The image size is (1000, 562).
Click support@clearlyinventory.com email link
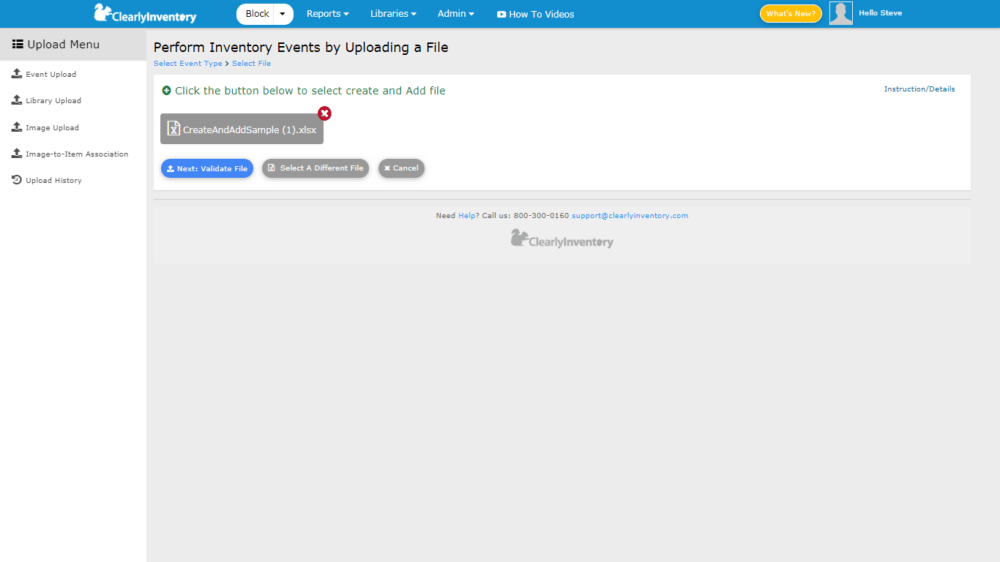coord(629,216)
